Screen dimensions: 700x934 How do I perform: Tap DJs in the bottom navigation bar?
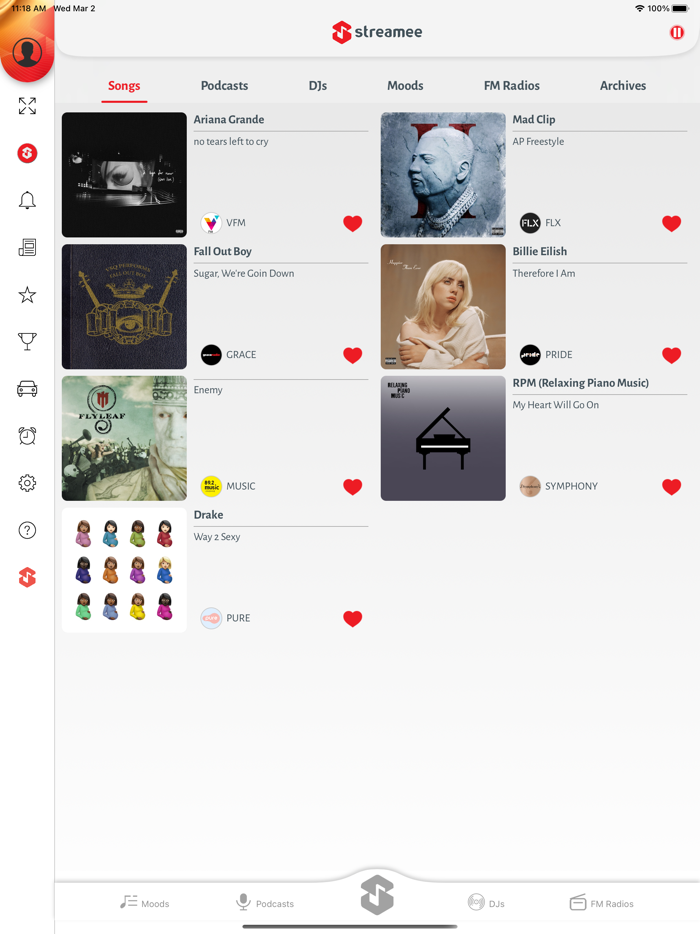point(486,903)
